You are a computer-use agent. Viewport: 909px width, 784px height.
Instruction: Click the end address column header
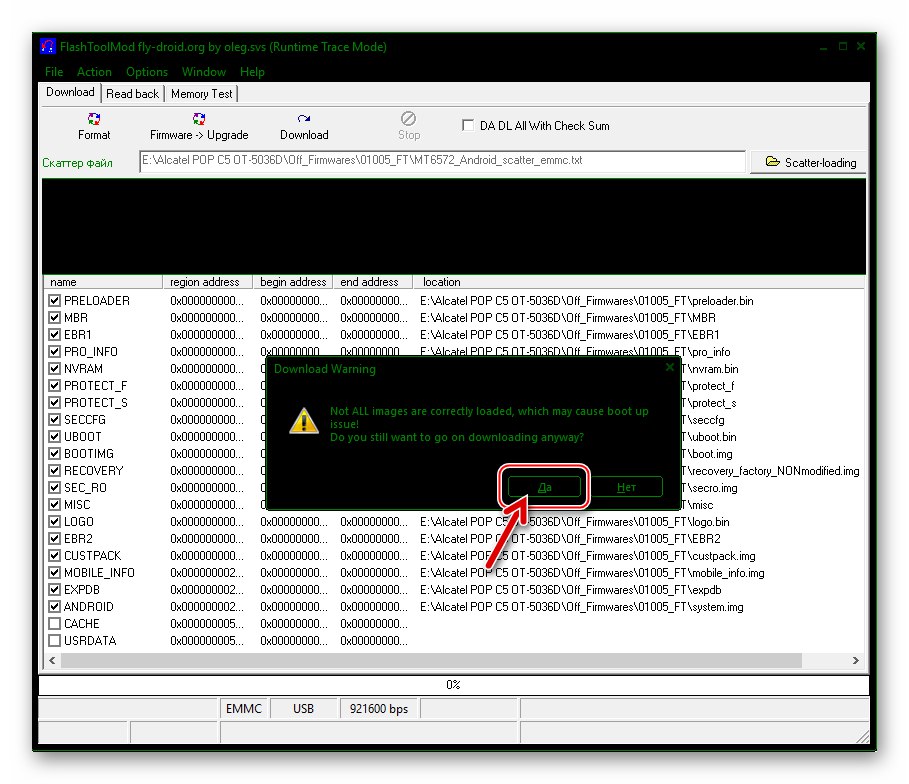(x=372, y=282)
